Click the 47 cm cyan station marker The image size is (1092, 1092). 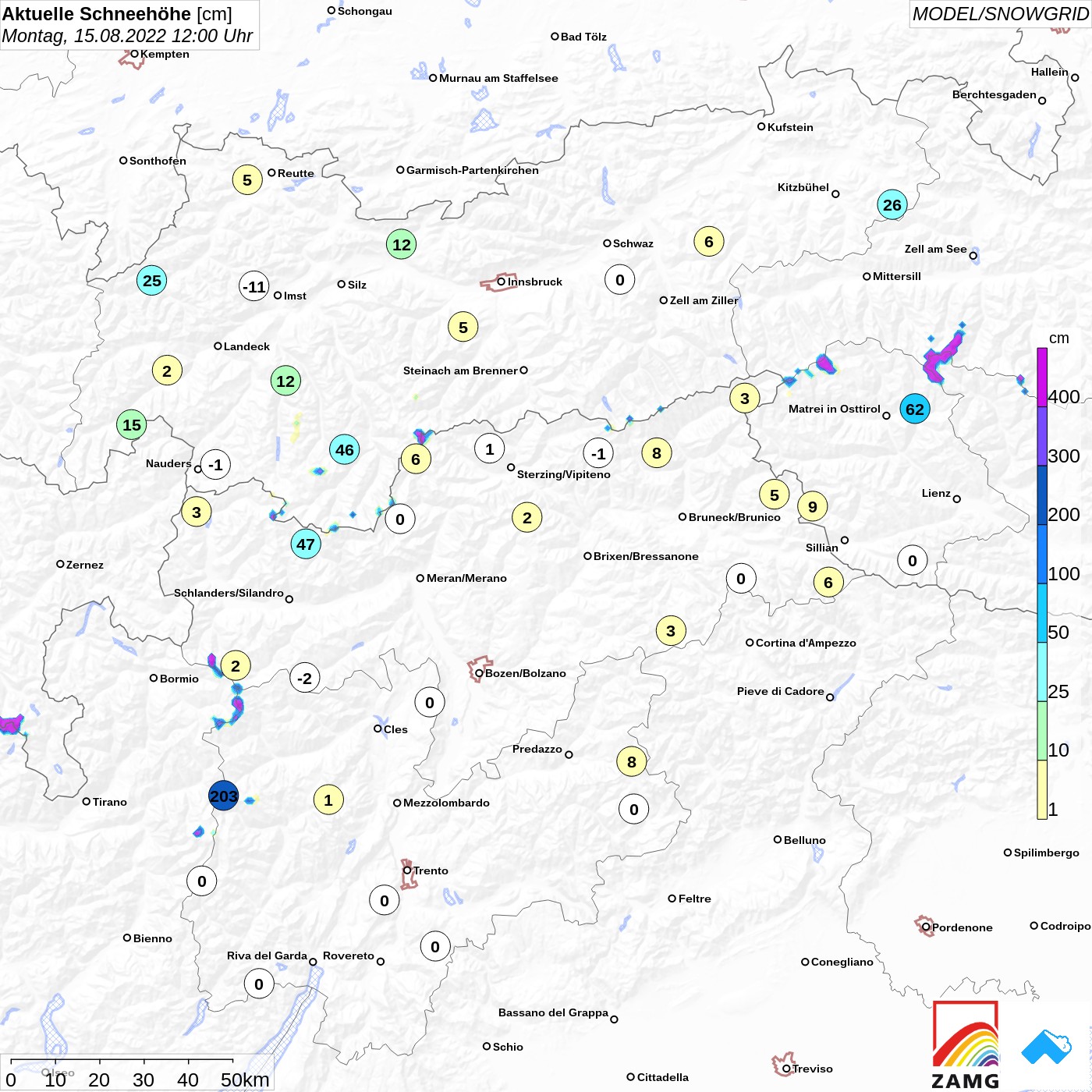tap(306, 544)
